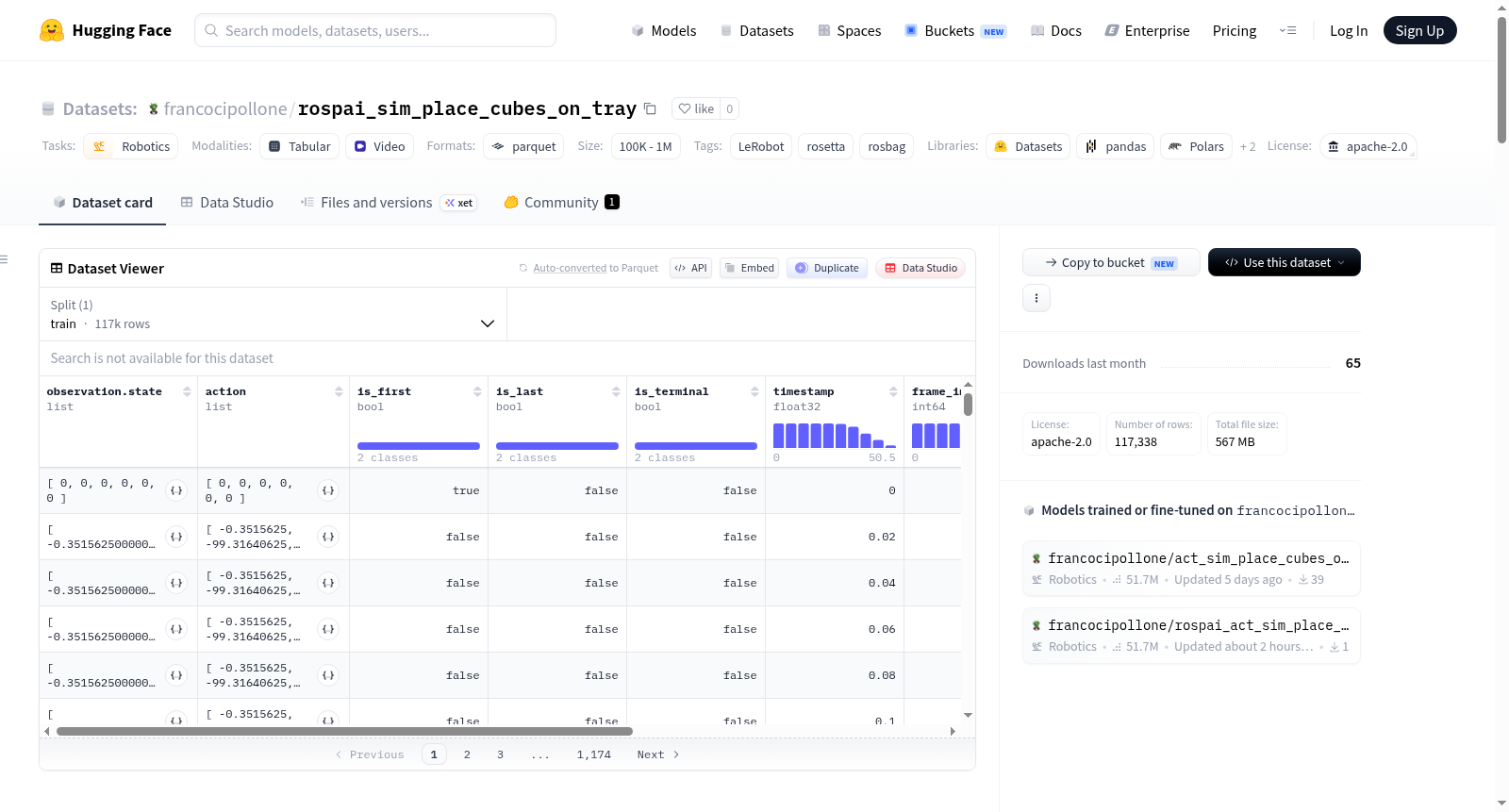Click Copy to bucket button

point(1111,262)
